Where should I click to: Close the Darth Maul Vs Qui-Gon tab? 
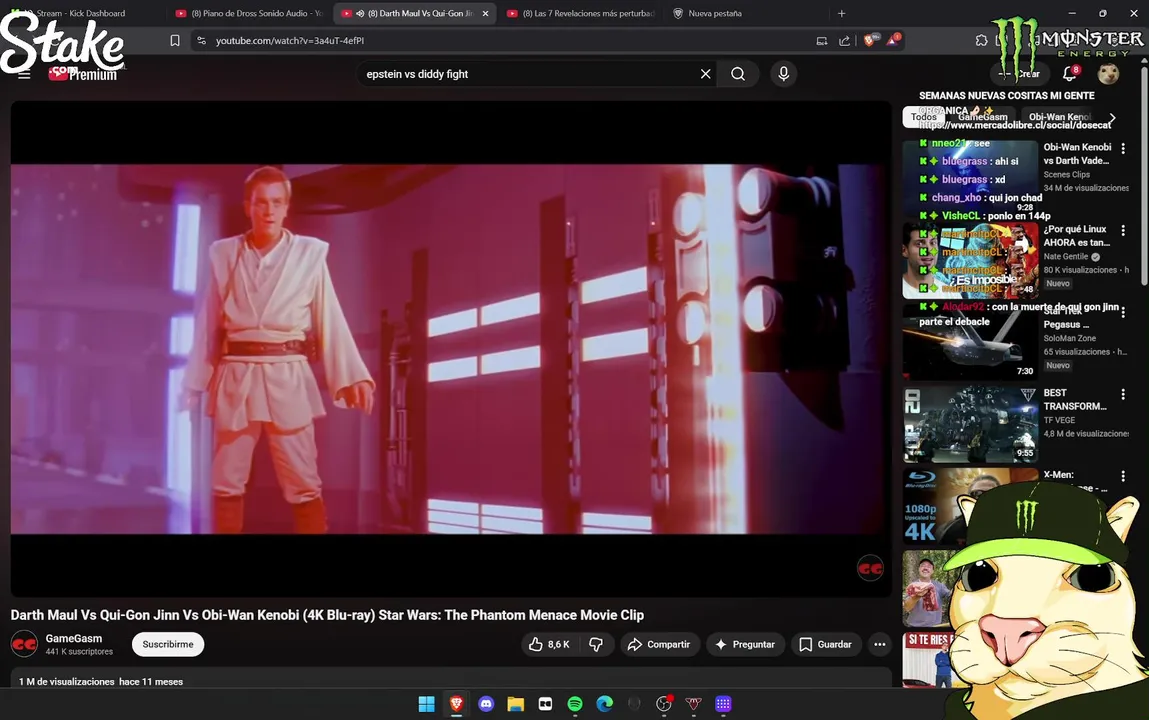pos(485,13)
